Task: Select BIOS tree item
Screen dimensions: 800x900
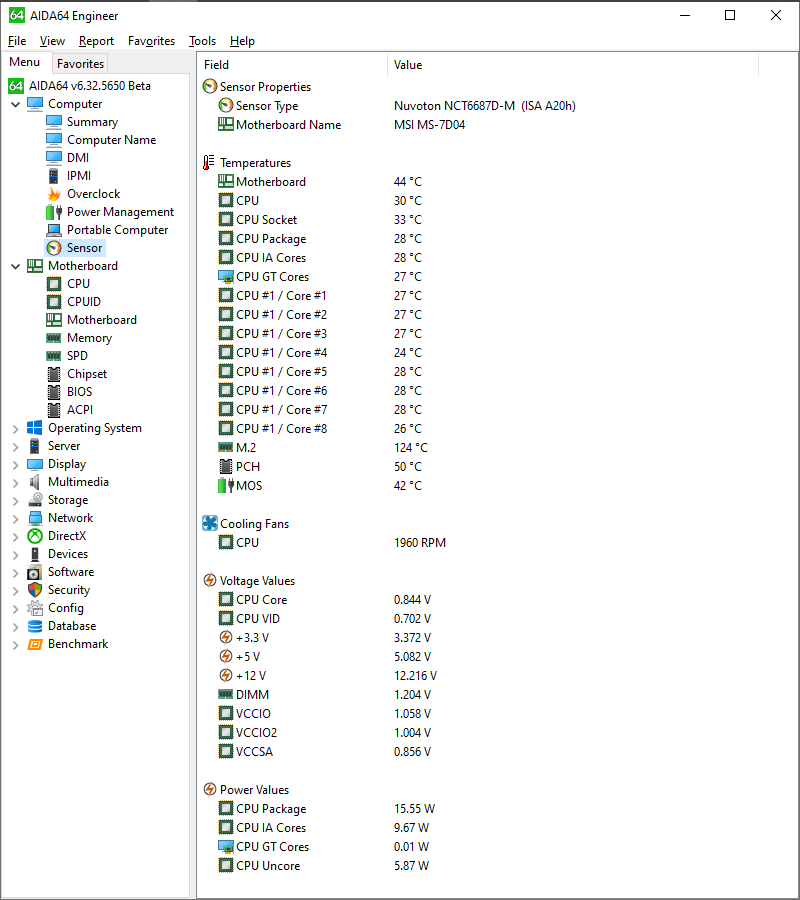Action: 80,392
